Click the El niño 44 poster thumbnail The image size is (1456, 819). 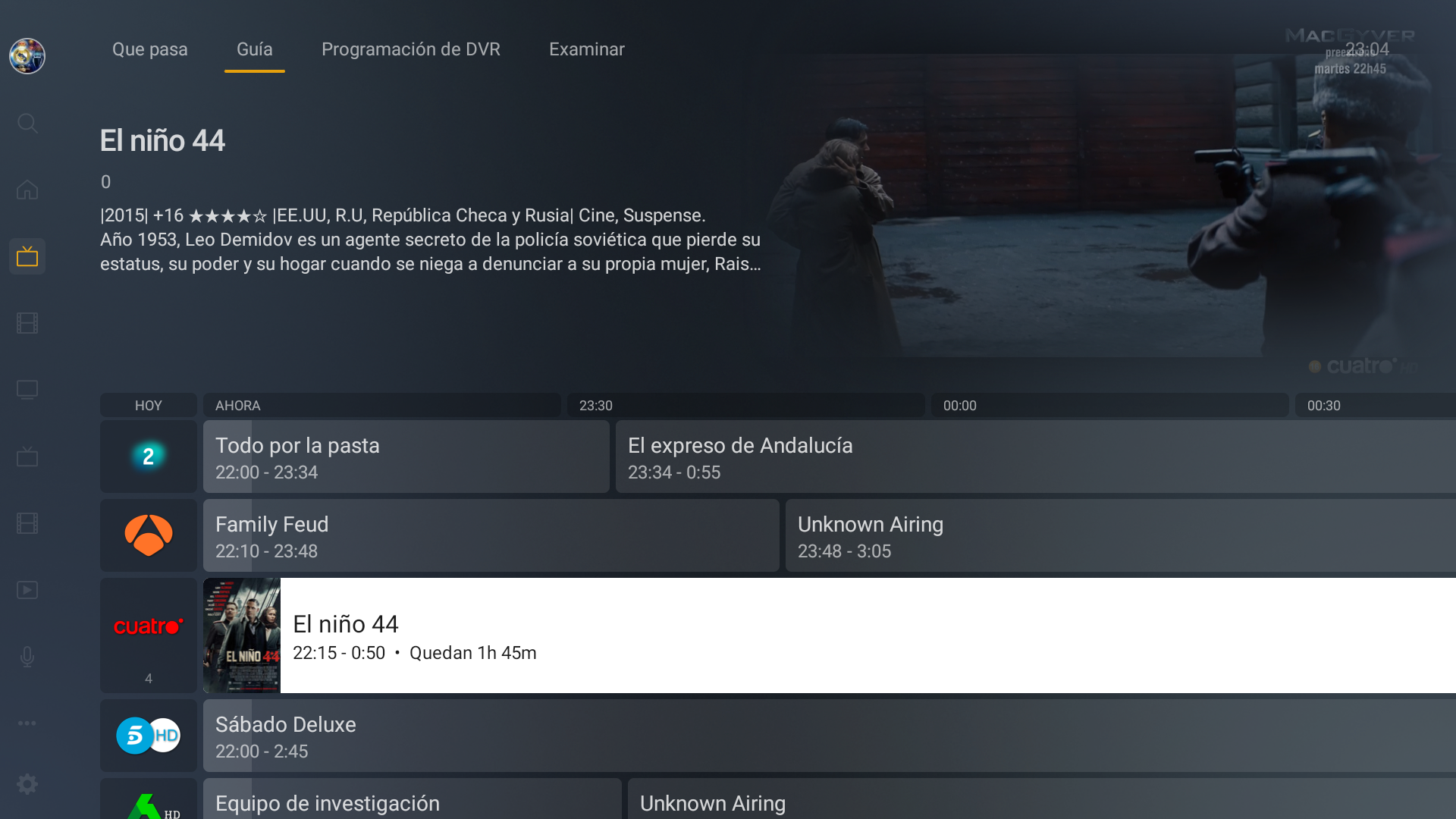click(x=242, y=635)
